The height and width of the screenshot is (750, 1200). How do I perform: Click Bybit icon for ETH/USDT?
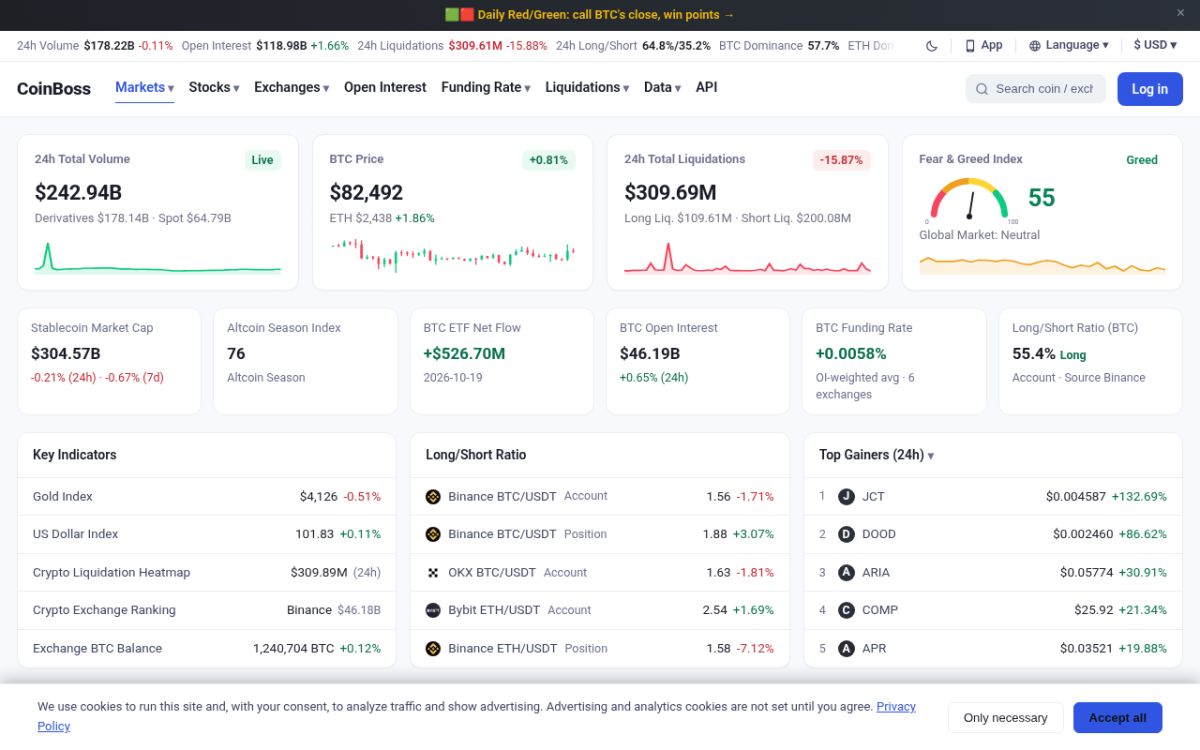point(433,610)
